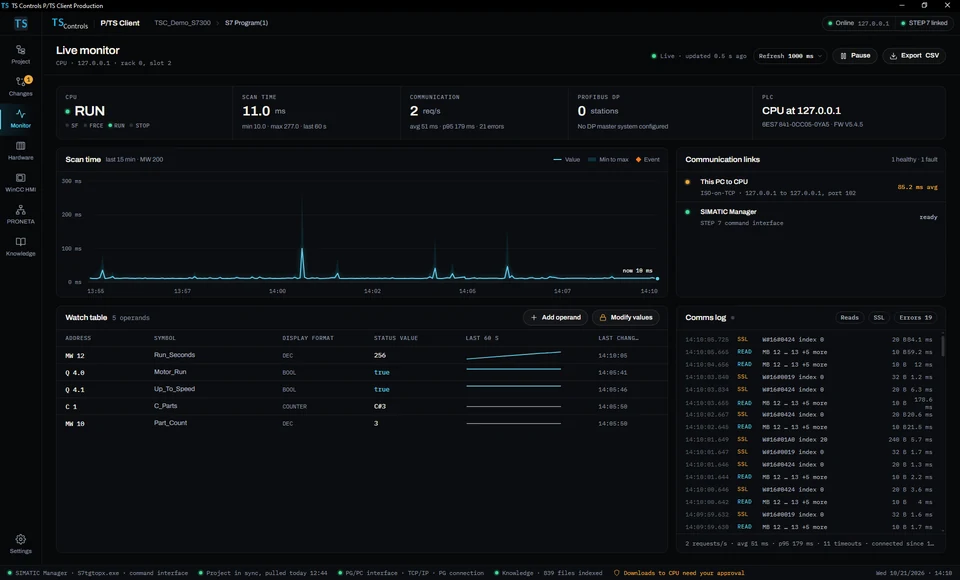Open the Changes sidebar icon
This screenshot has width=960, height=580.
point(20,86)
